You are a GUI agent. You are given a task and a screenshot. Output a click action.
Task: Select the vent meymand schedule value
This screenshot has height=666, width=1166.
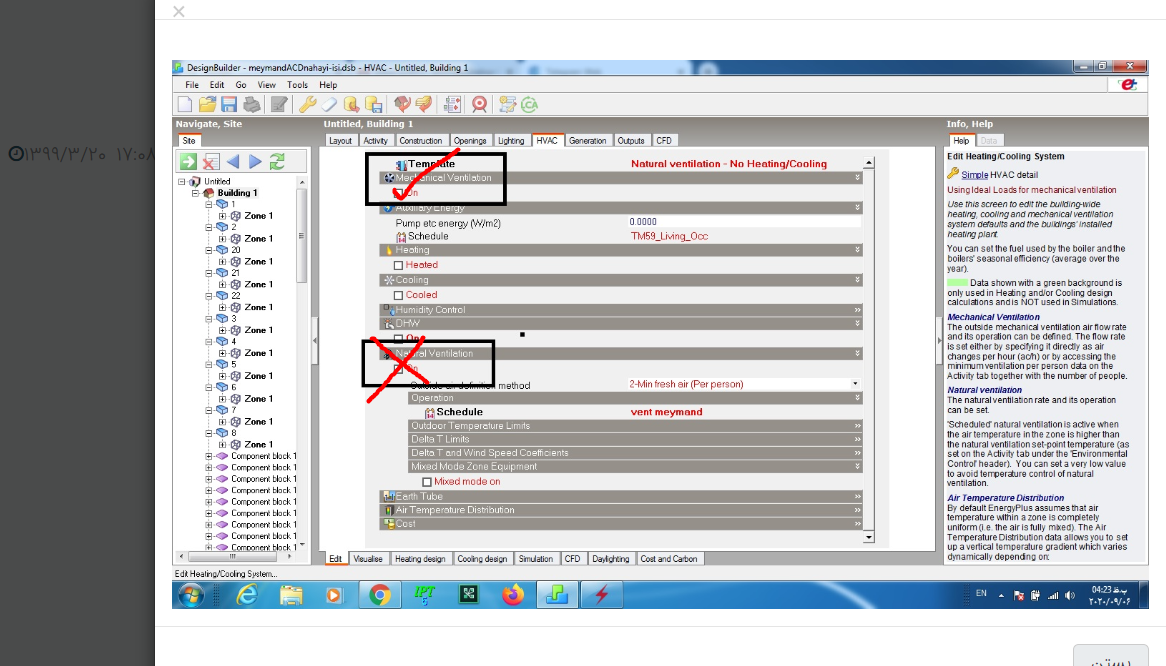pos(666,412)
